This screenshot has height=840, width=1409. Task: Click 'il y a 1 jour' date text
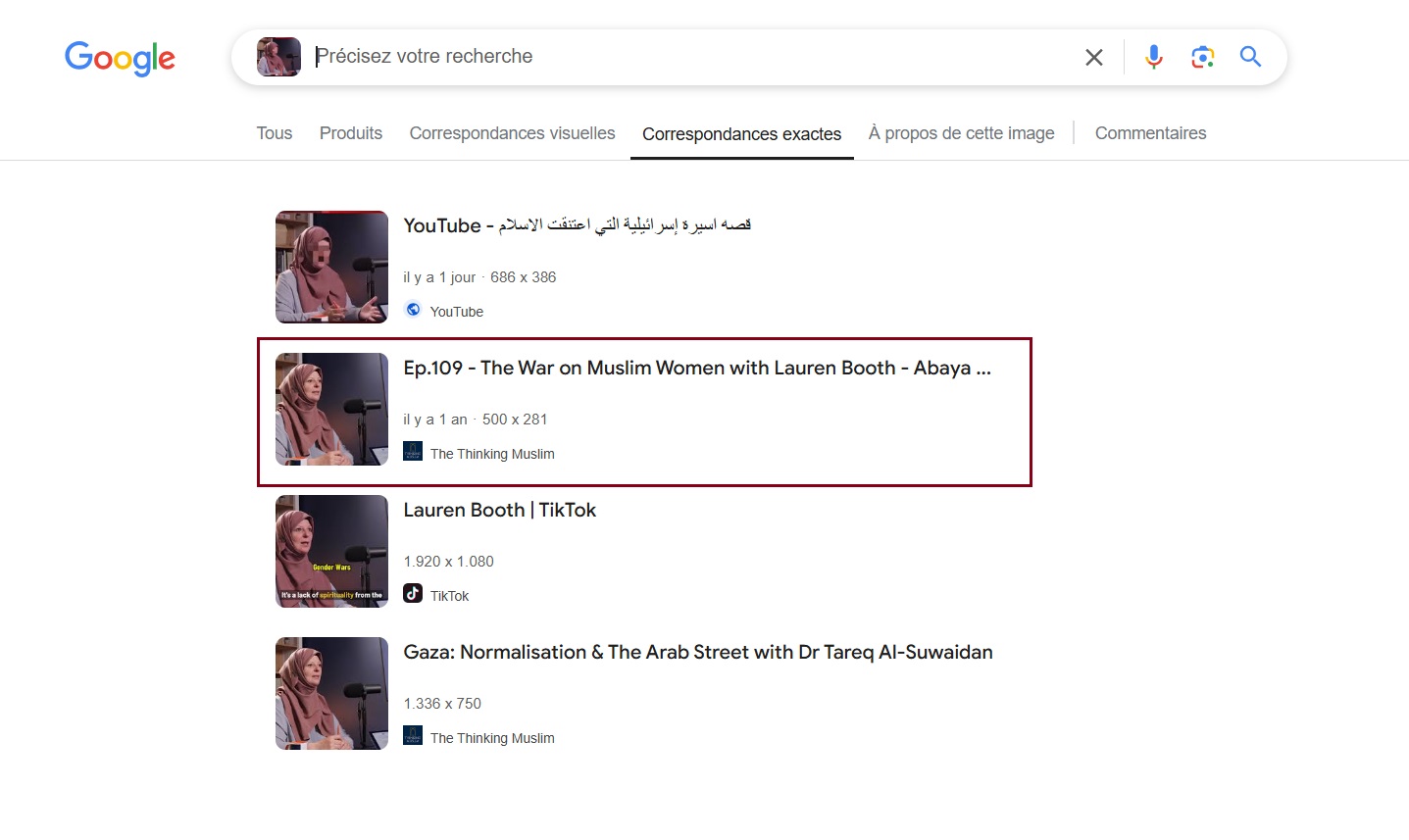tap(439, 277)
